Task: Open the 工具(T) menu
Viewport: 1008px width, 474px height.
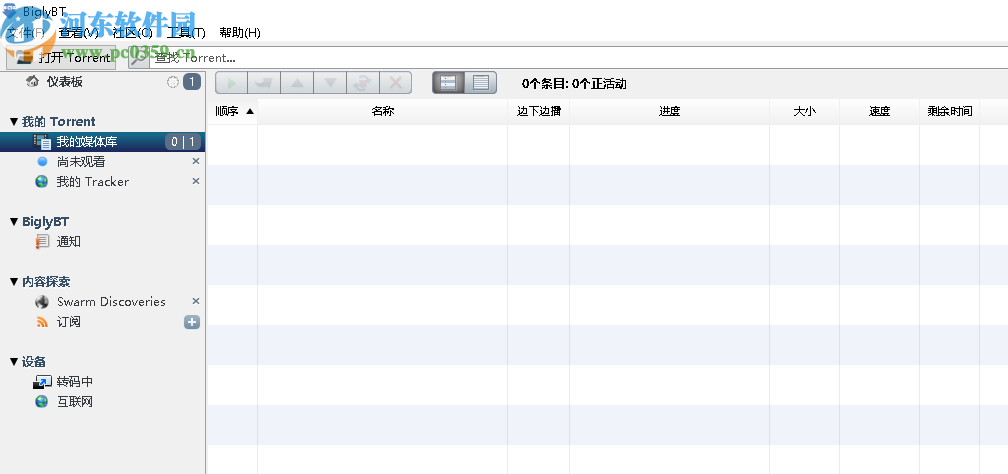Action: [x=186, y=32]
